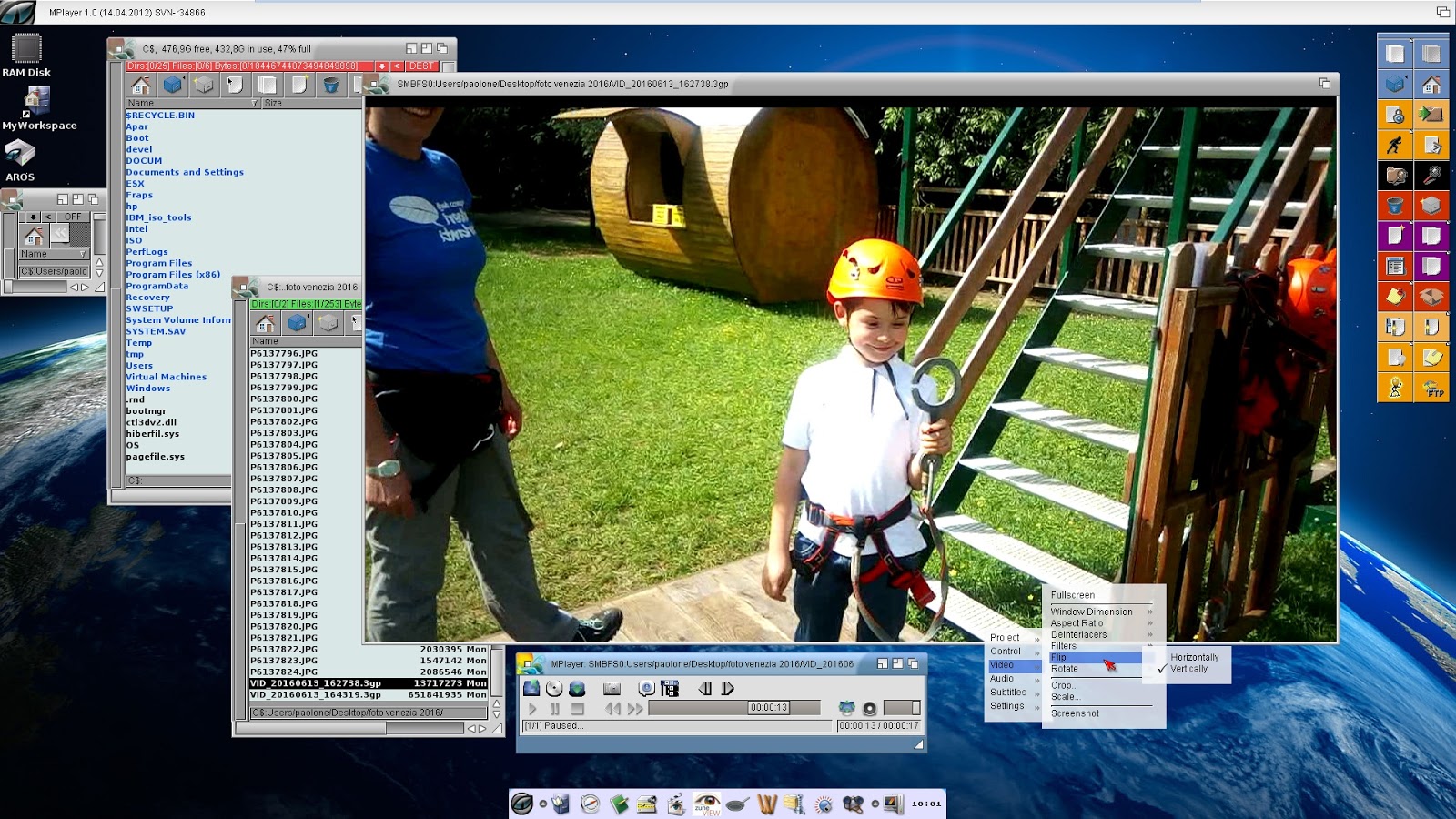Select the file P6137824.JPG in the list
Screen dimensions: 1456x819
[369, 672]
